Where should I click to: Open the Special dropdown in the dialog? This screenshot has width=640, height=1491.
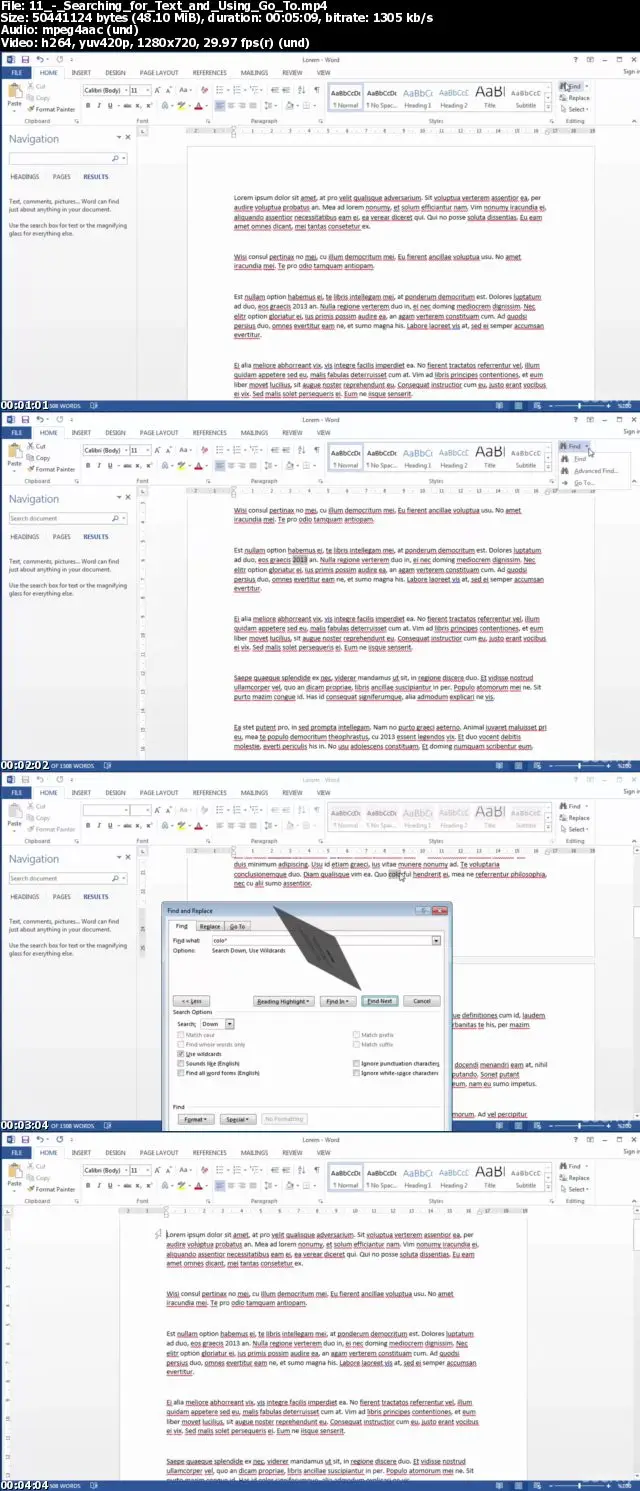pyautogui.click(x=237, y=1119)
